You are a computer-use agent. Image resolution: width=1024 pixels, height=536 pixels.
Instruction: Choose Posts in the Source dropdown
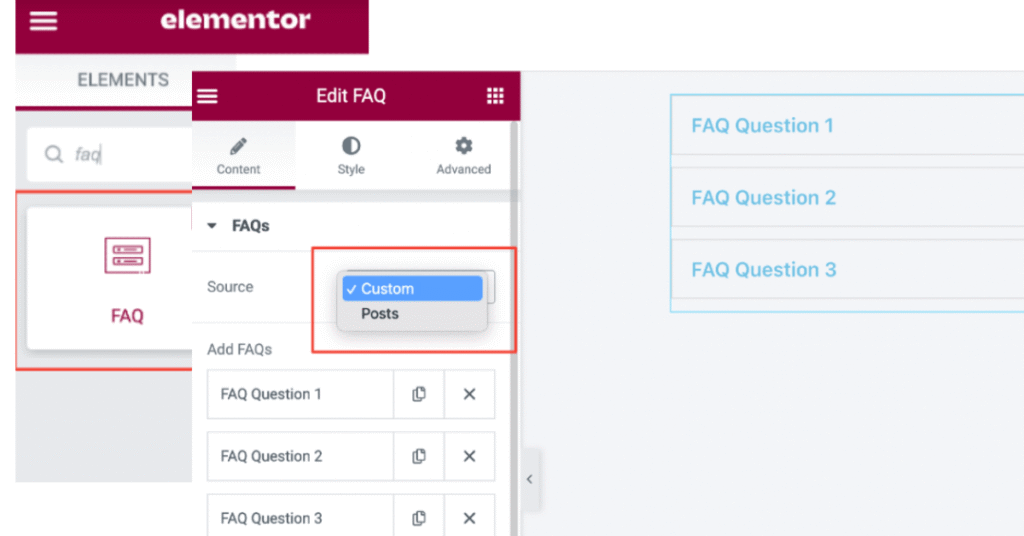(380, 314)
